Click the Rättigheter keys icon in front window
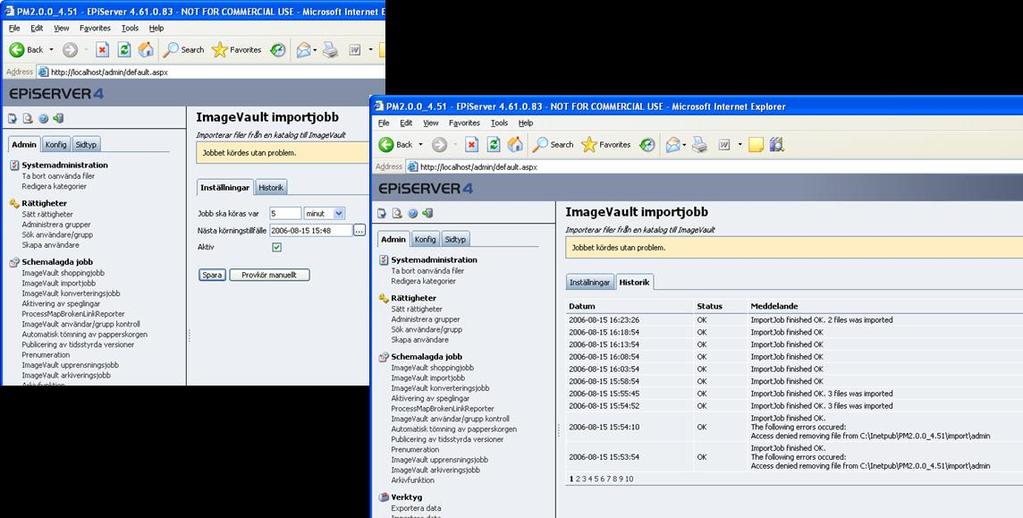This screenshot has width=1023, height=518. click(384, 298)
